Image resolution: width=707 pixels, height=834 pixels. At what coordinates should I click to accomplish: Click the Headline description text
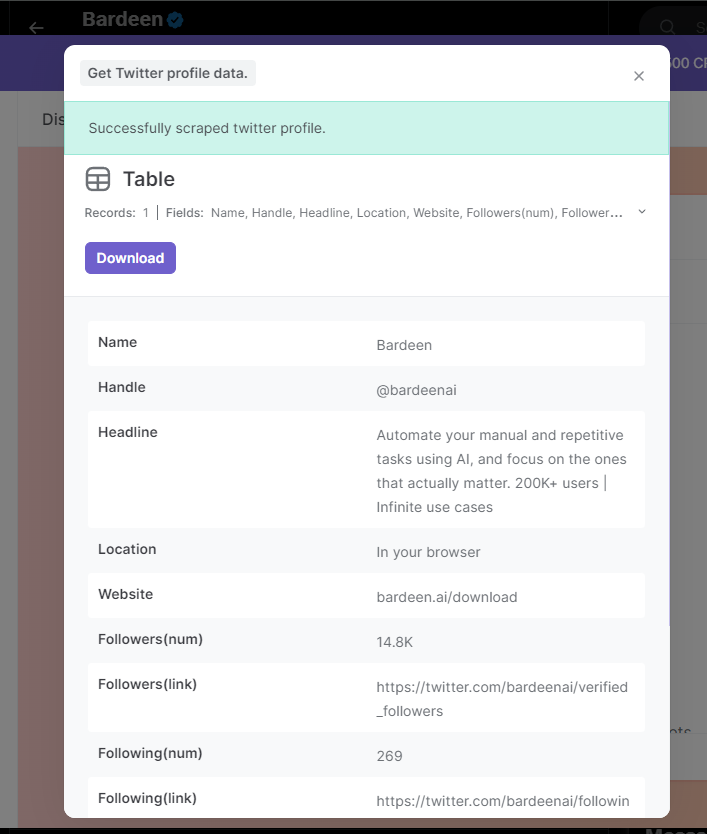(x=499, y=468)
